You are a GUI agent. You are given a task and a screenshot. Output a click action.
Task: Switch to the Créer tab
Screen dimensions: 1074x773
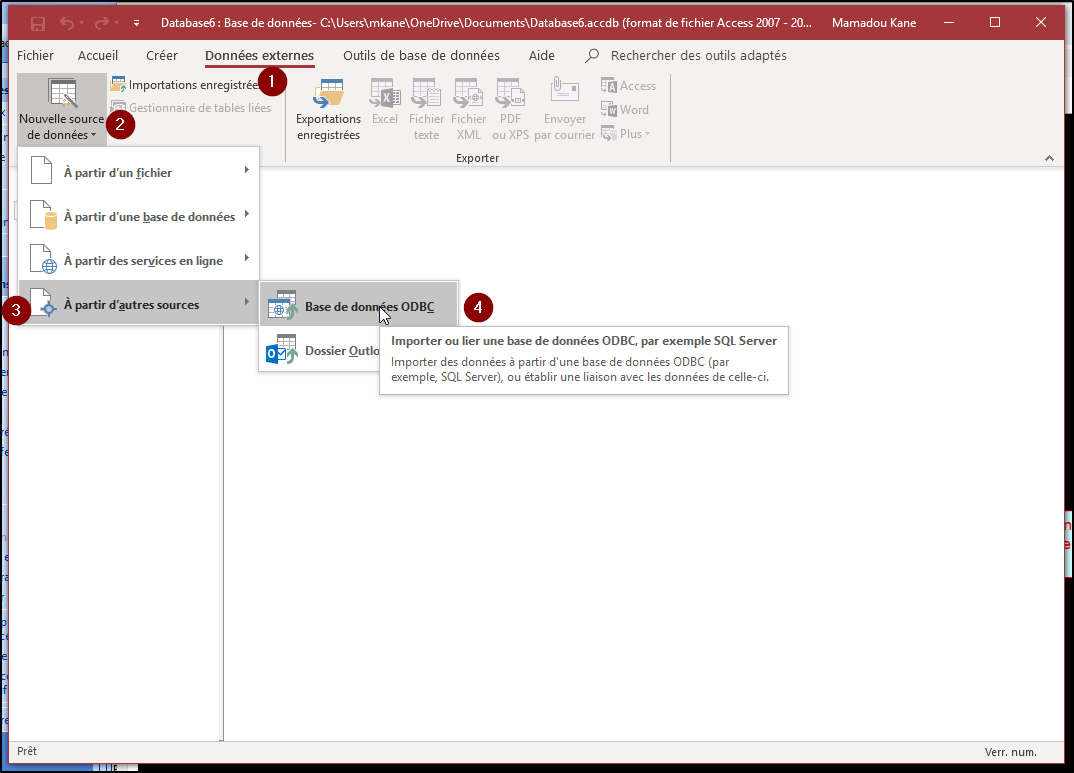click(161, 56)
